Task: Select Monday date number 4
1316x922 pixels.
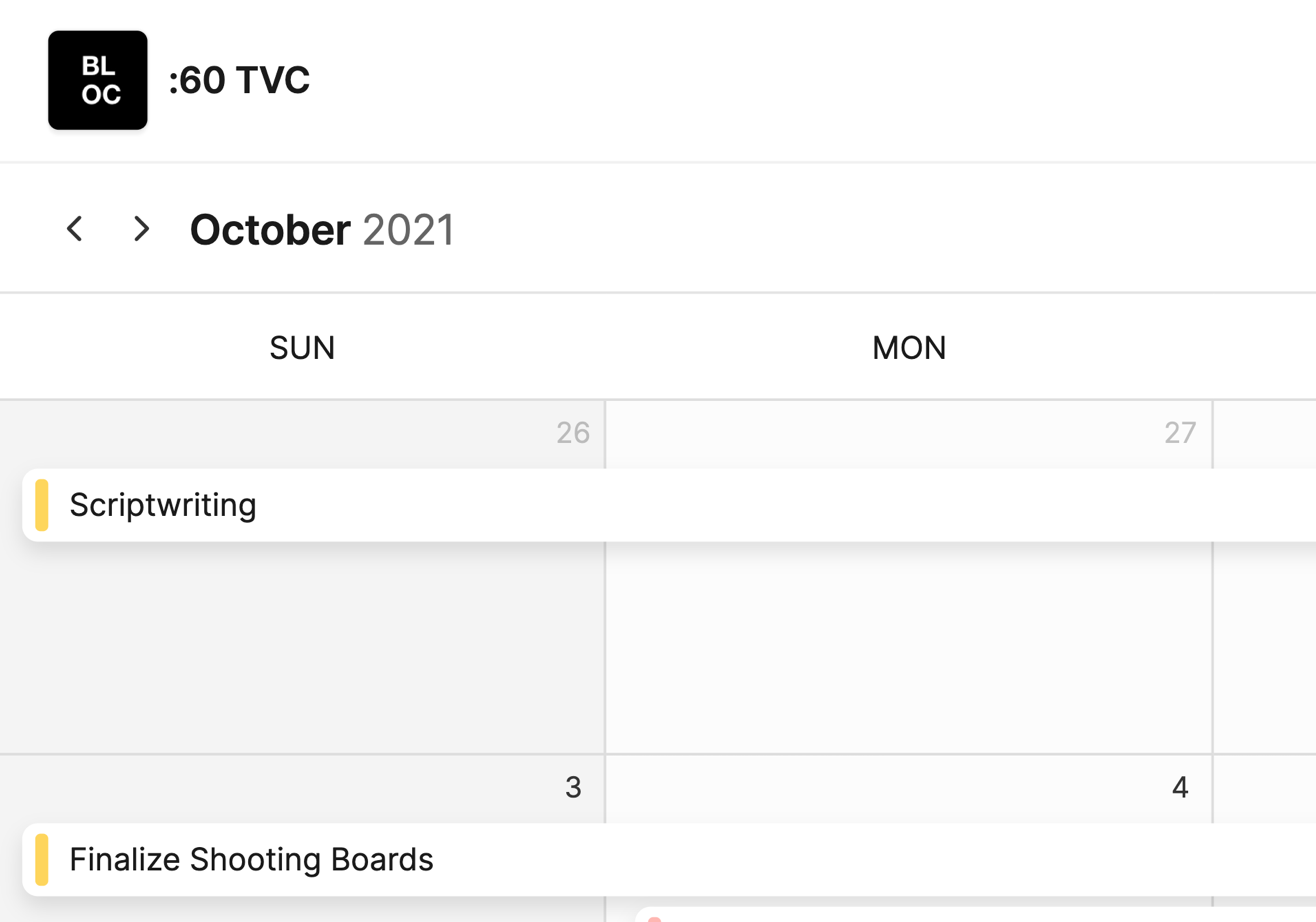Action: point(1180,788)
